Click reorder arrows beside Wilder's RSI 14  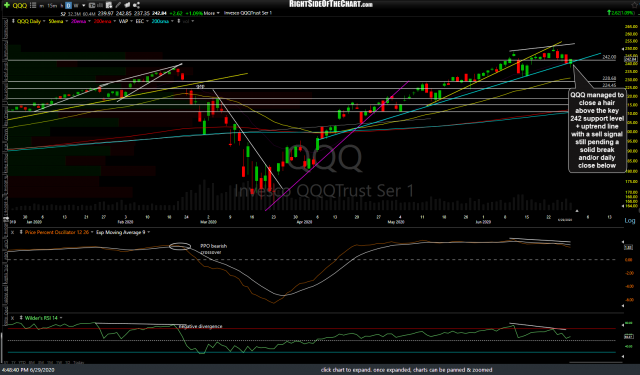tap(21, 318)
